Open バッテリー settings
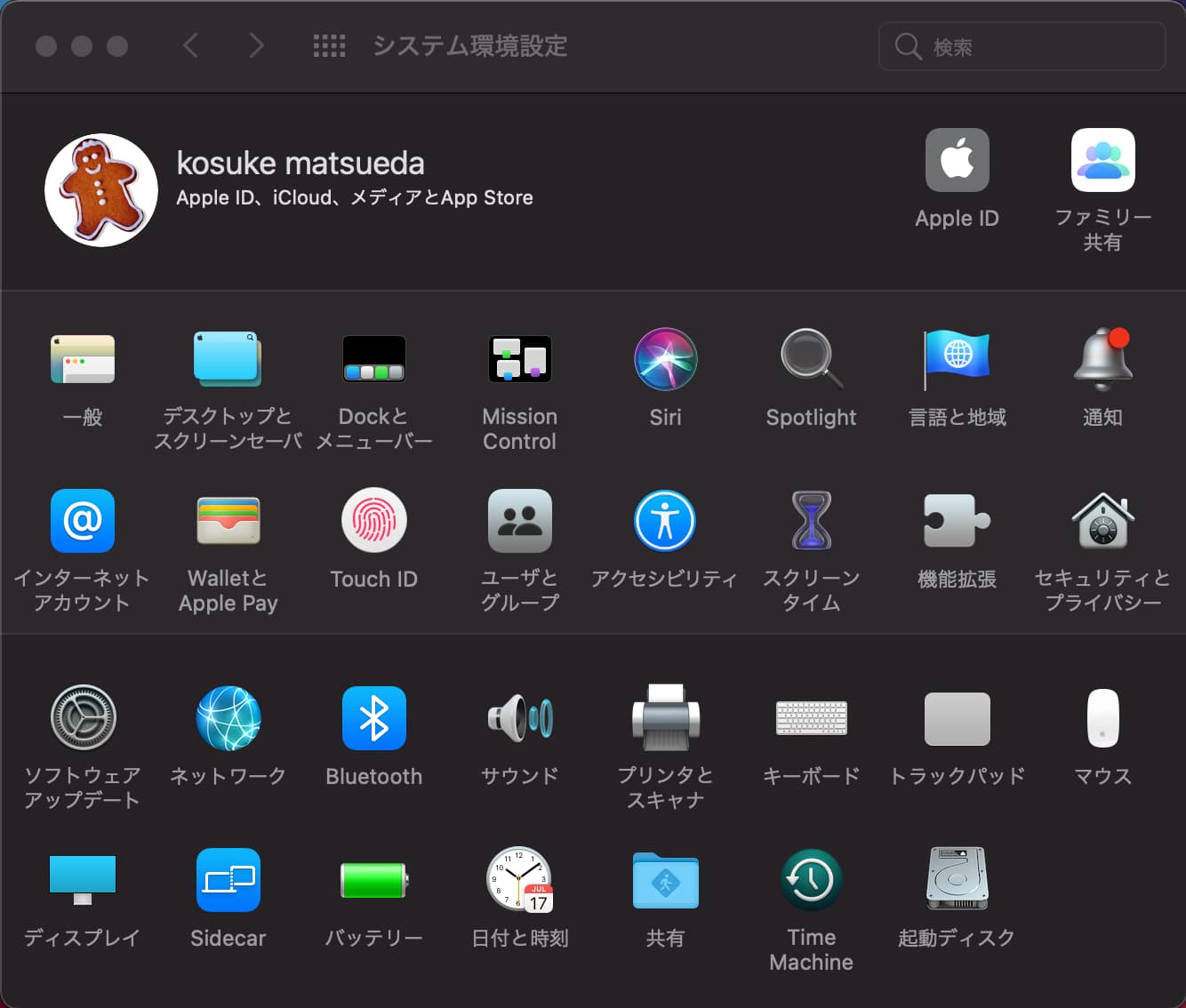The width and height of the screenshot is (1186, 1008). 374,880
